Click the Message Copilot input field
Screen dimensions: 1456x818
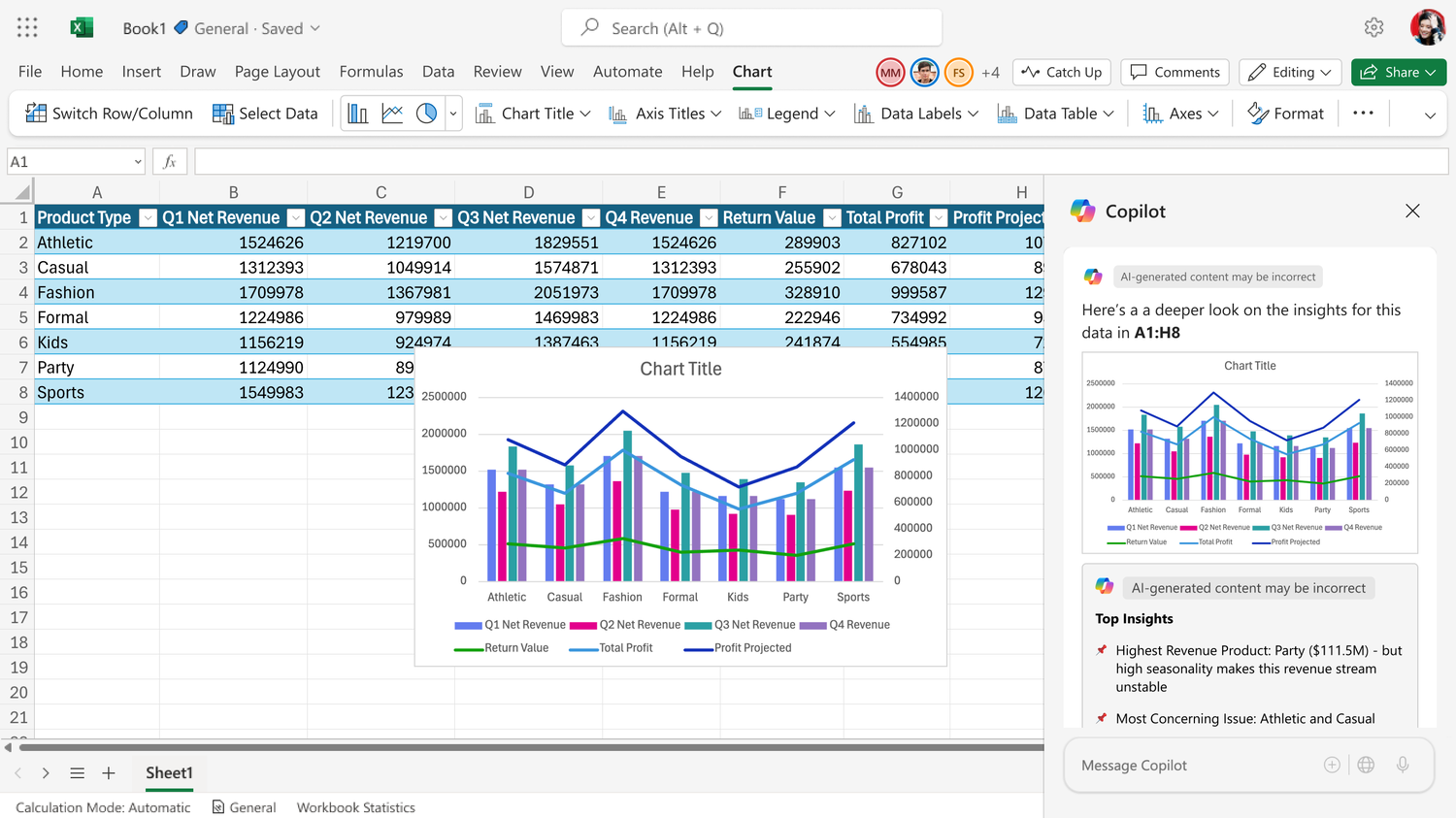(x=1194, y=766)
